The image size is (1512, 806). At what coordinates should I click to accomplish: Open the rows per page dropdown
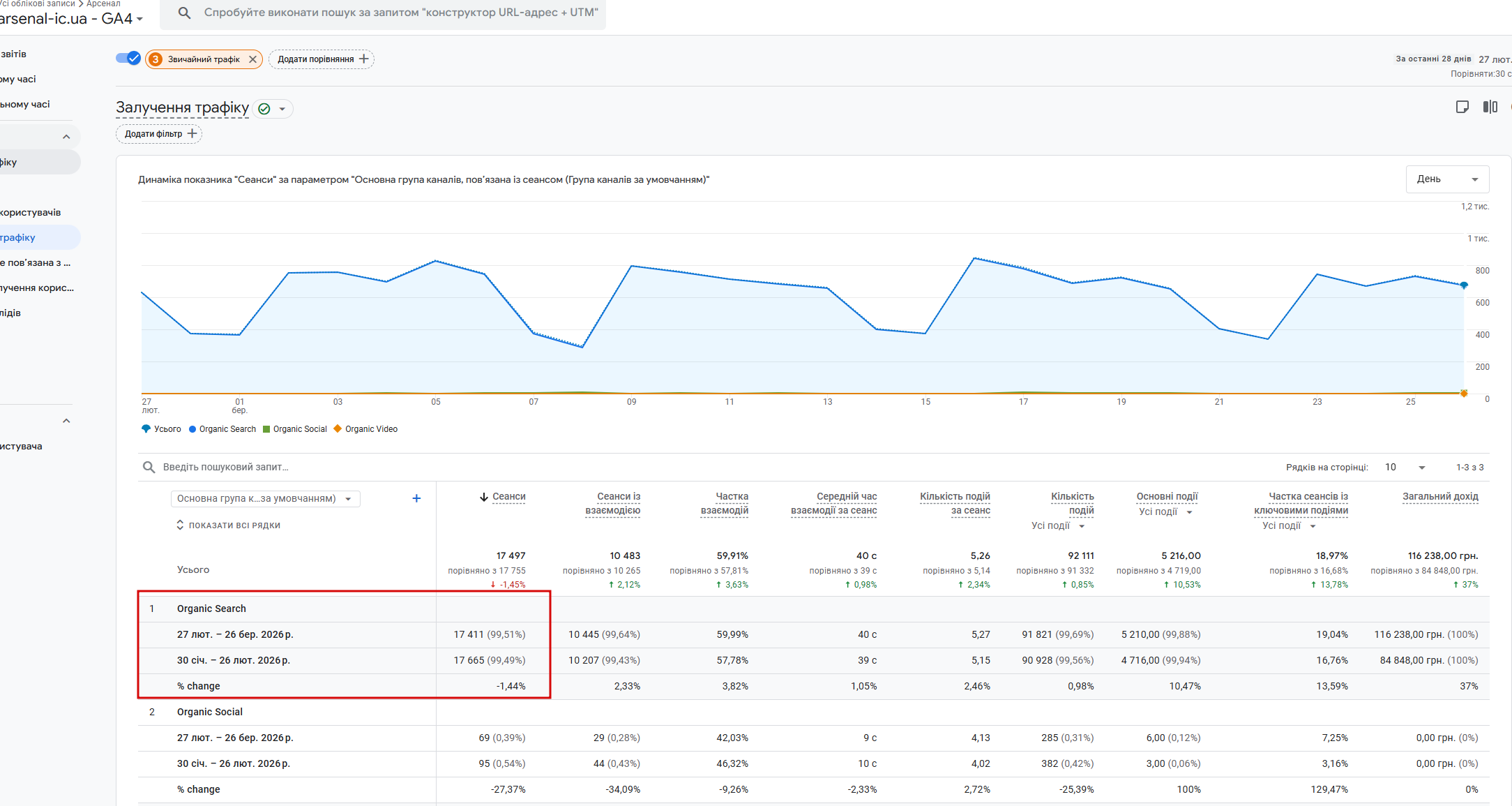click(x=1405, y=467)
